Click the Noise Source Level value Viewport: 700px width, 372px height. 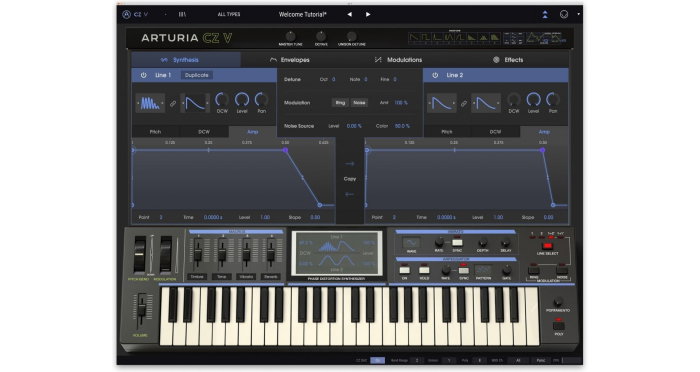pos(354,126)
